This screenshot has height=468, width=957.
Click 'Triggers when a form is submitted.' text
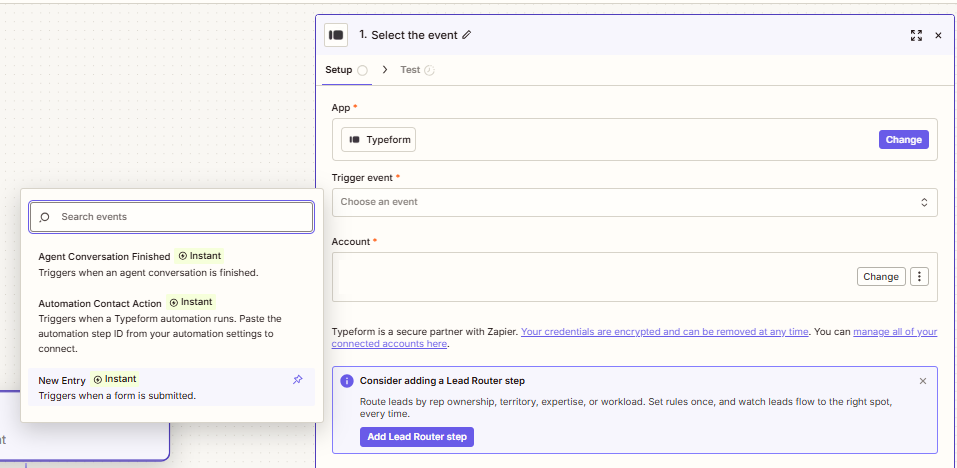[x=117, y=395]
